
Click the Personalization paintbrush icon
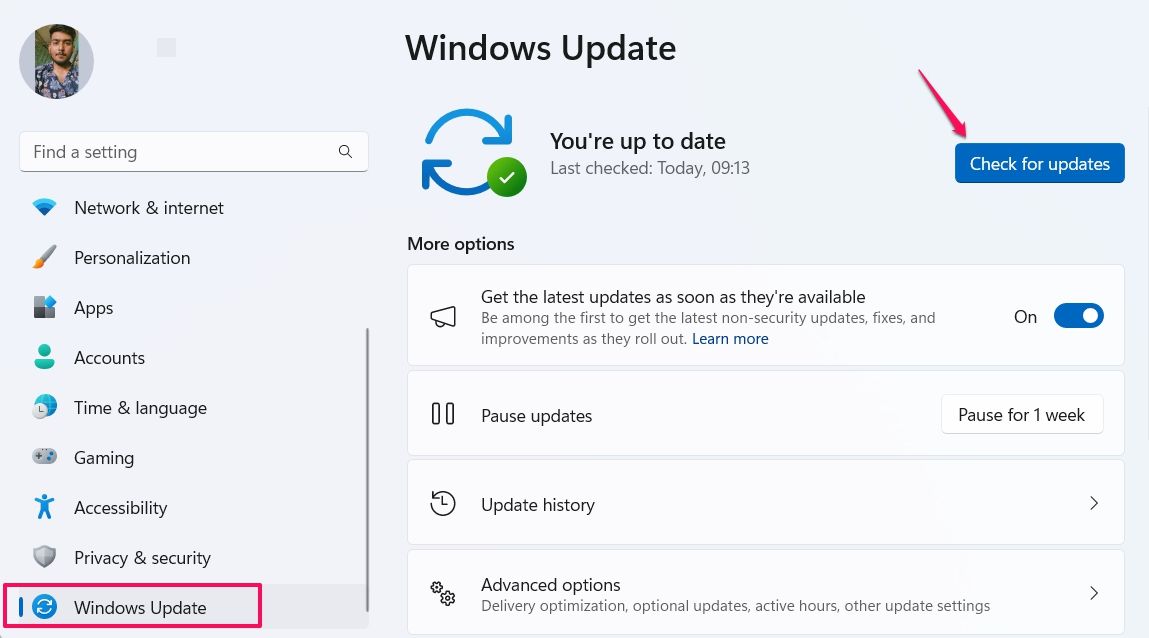[45, 257]
